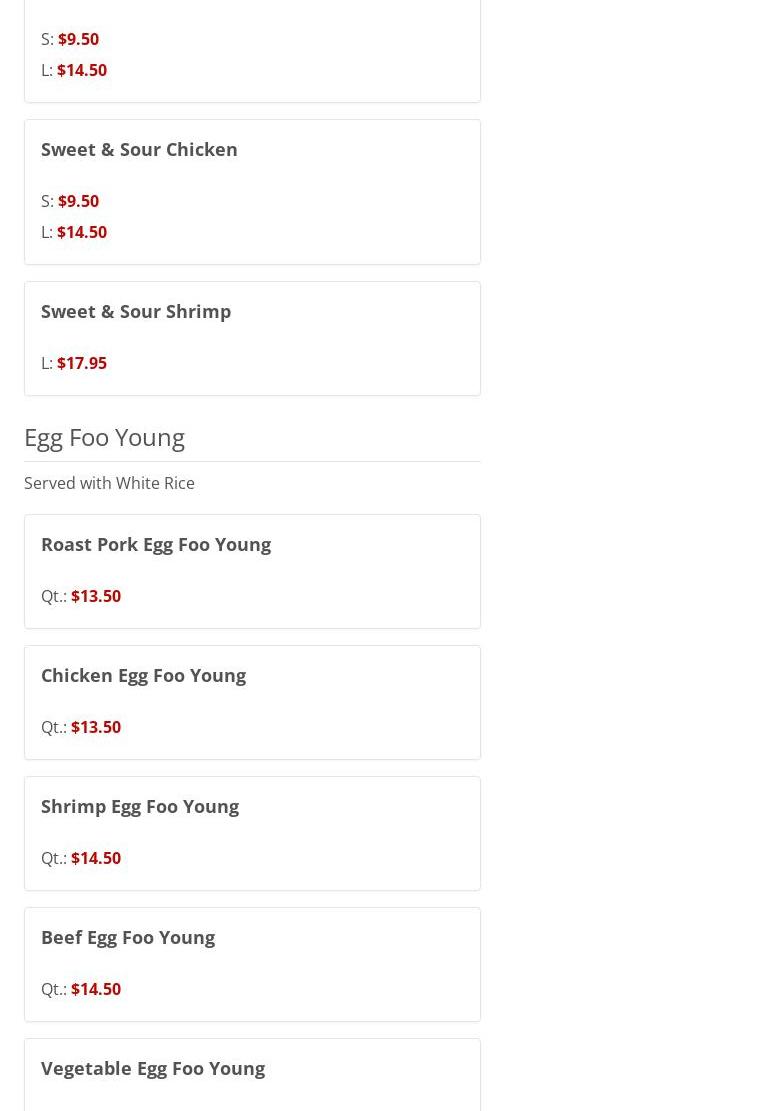Open the Sweet & Sour Shrimp item
Screen dimensions: 770x1111
(x=136, y=311)
